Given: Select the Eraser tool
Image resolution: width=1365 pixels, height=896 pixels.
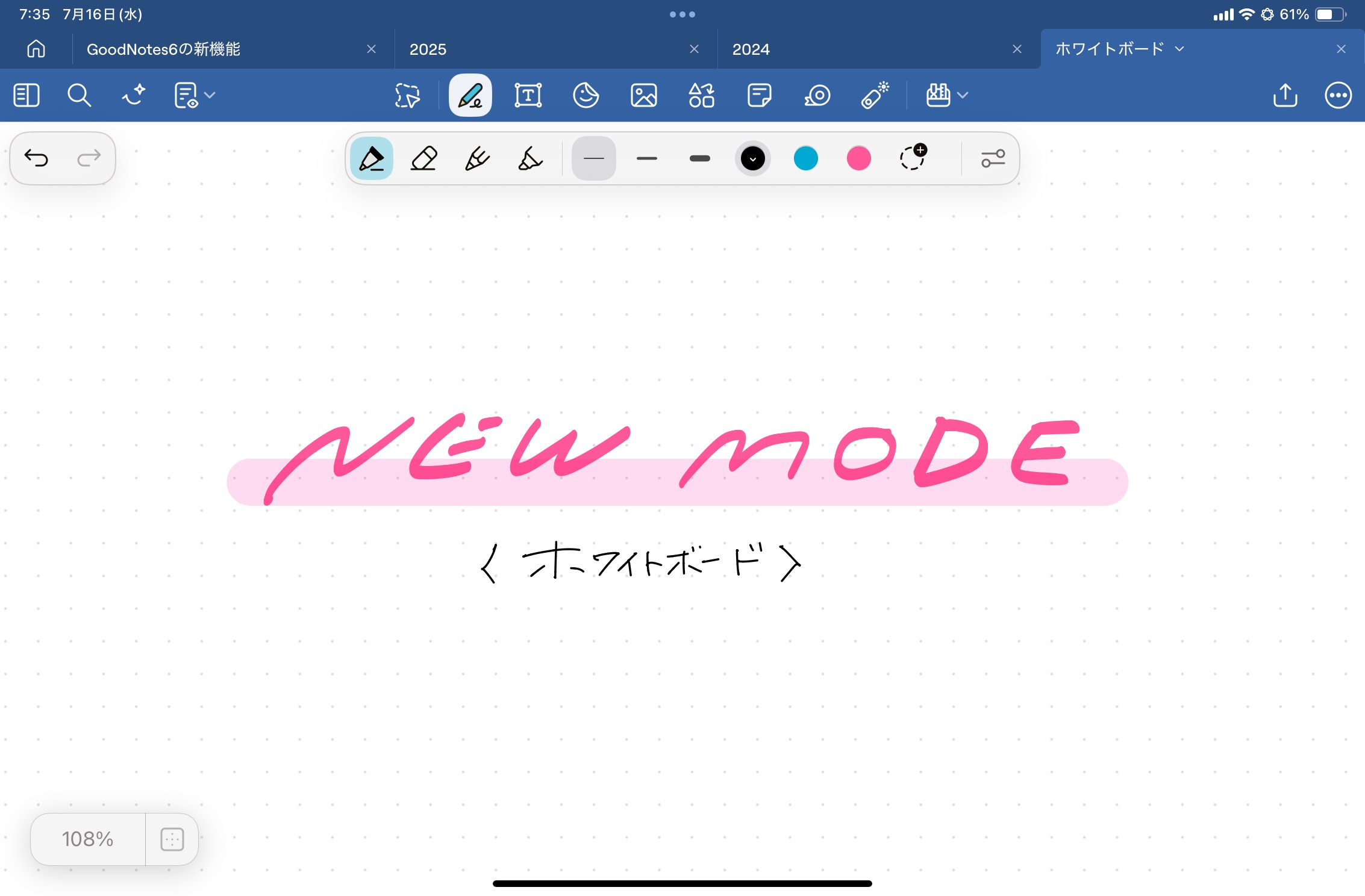Looking at the screenshot, I should (423, 158).
